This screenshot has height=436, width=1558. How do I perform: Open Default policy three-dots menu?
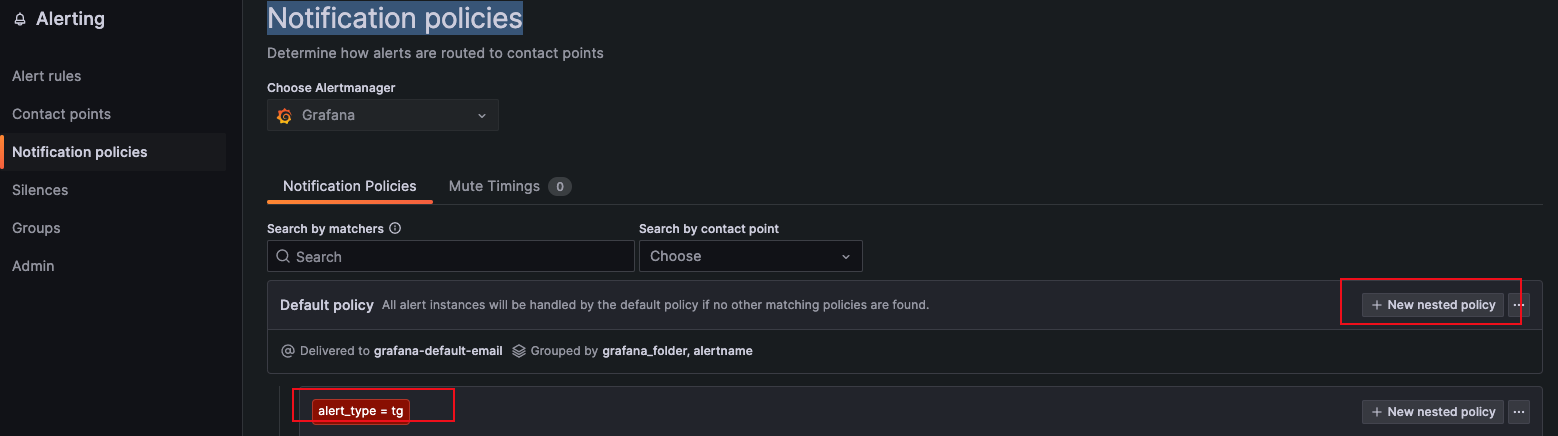point(1519,304)
